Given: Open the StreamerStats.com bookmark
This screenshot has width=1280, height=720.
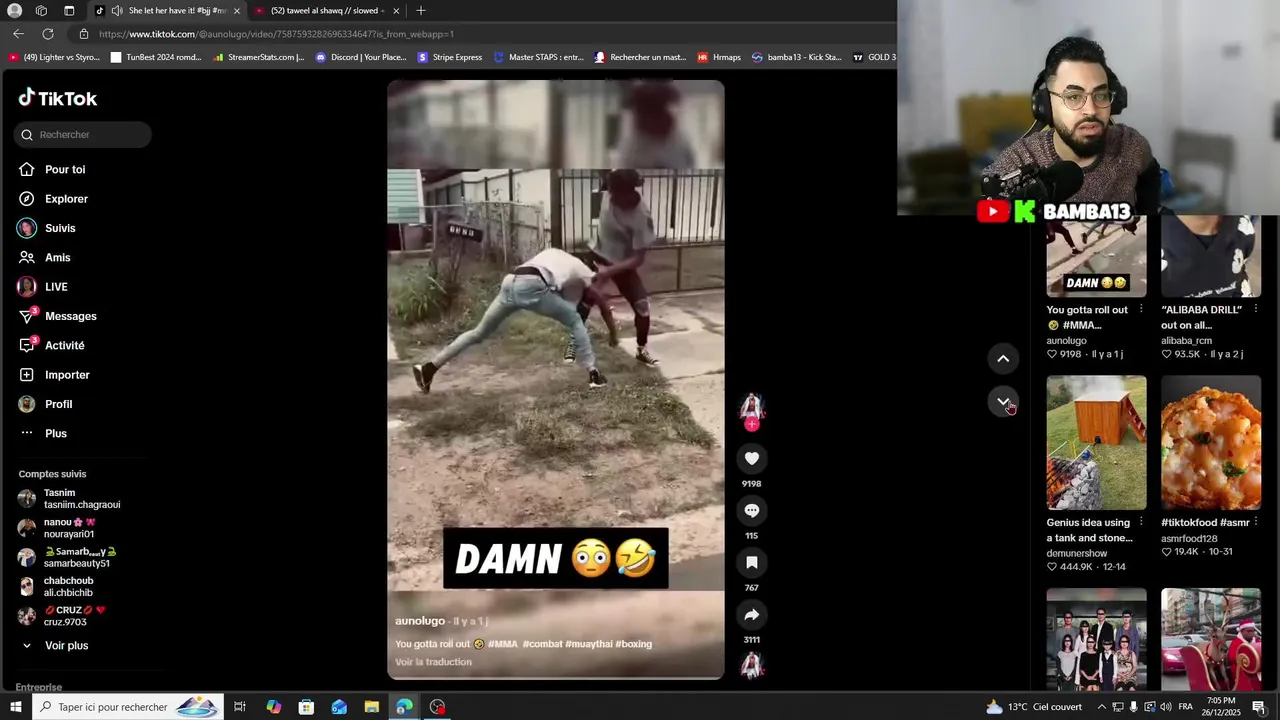Looking at the screenshot, I should 258,57.
